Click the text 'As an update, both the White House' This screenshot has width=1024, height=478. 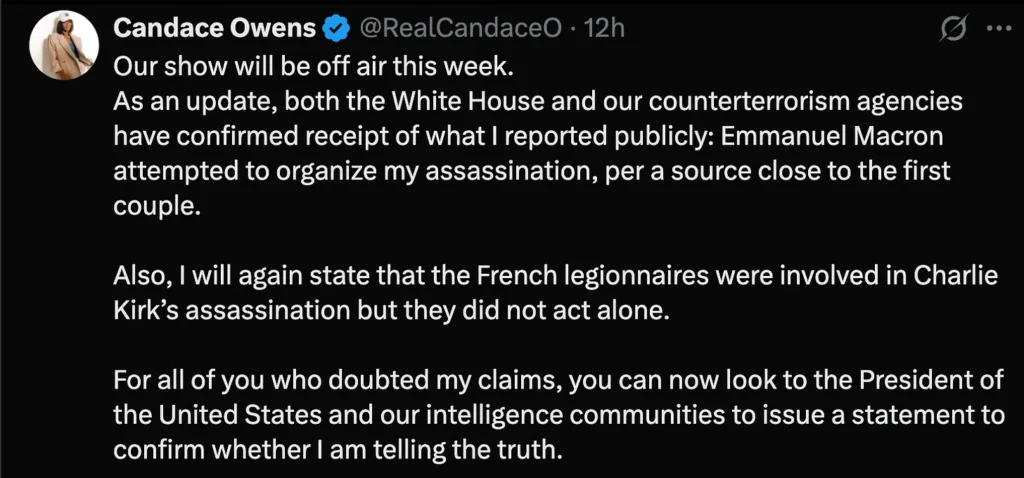point(291,101)
